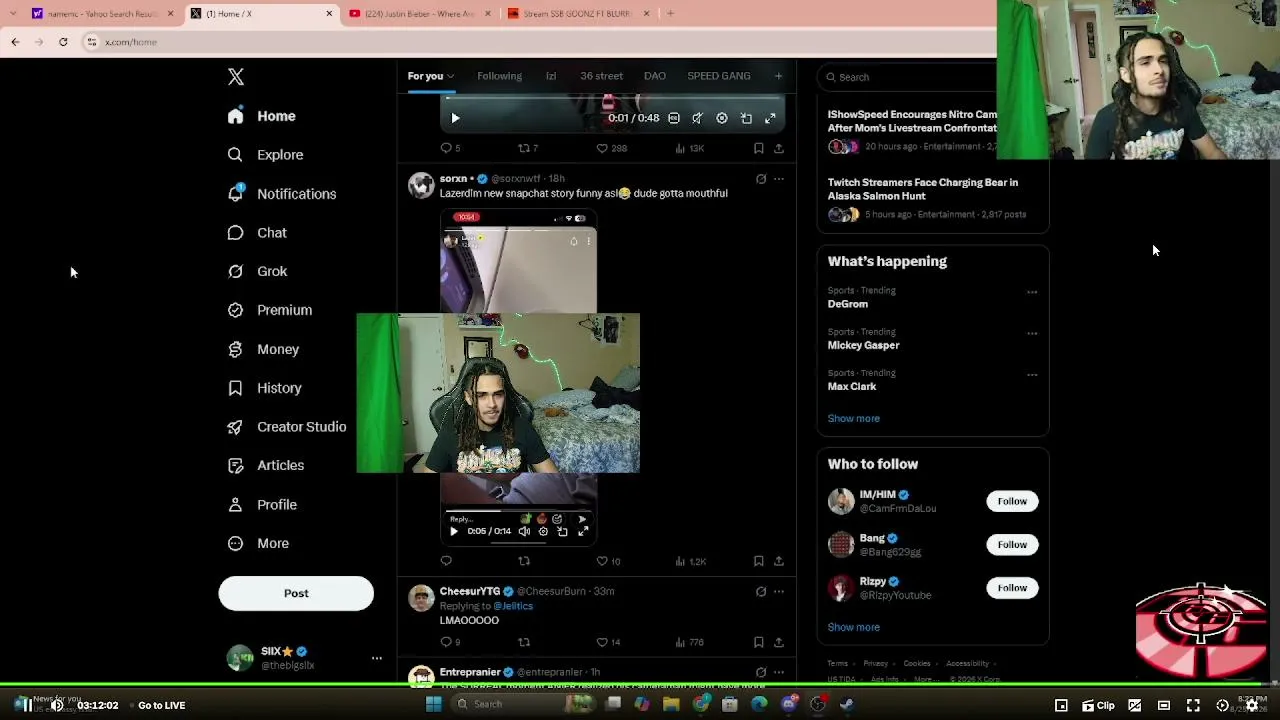Toggle mute on the stream player
The height and width of the screenshot is (720, 1280).
coord(57,705)
